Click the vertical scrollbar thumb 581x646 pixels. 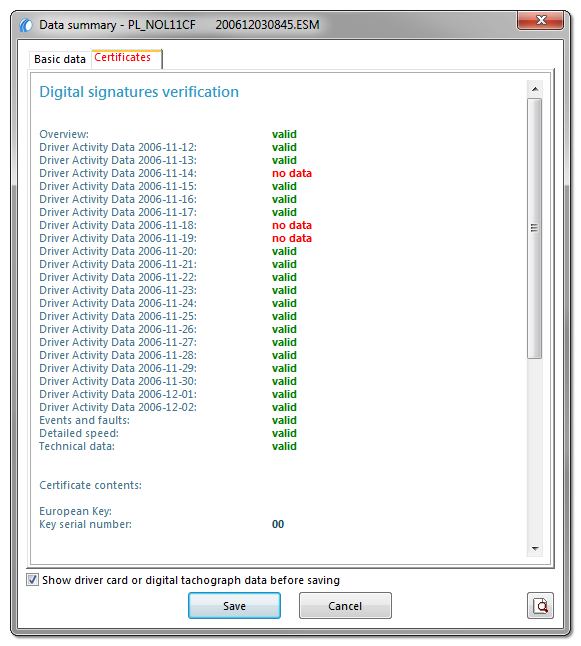(x=535, y=228)
